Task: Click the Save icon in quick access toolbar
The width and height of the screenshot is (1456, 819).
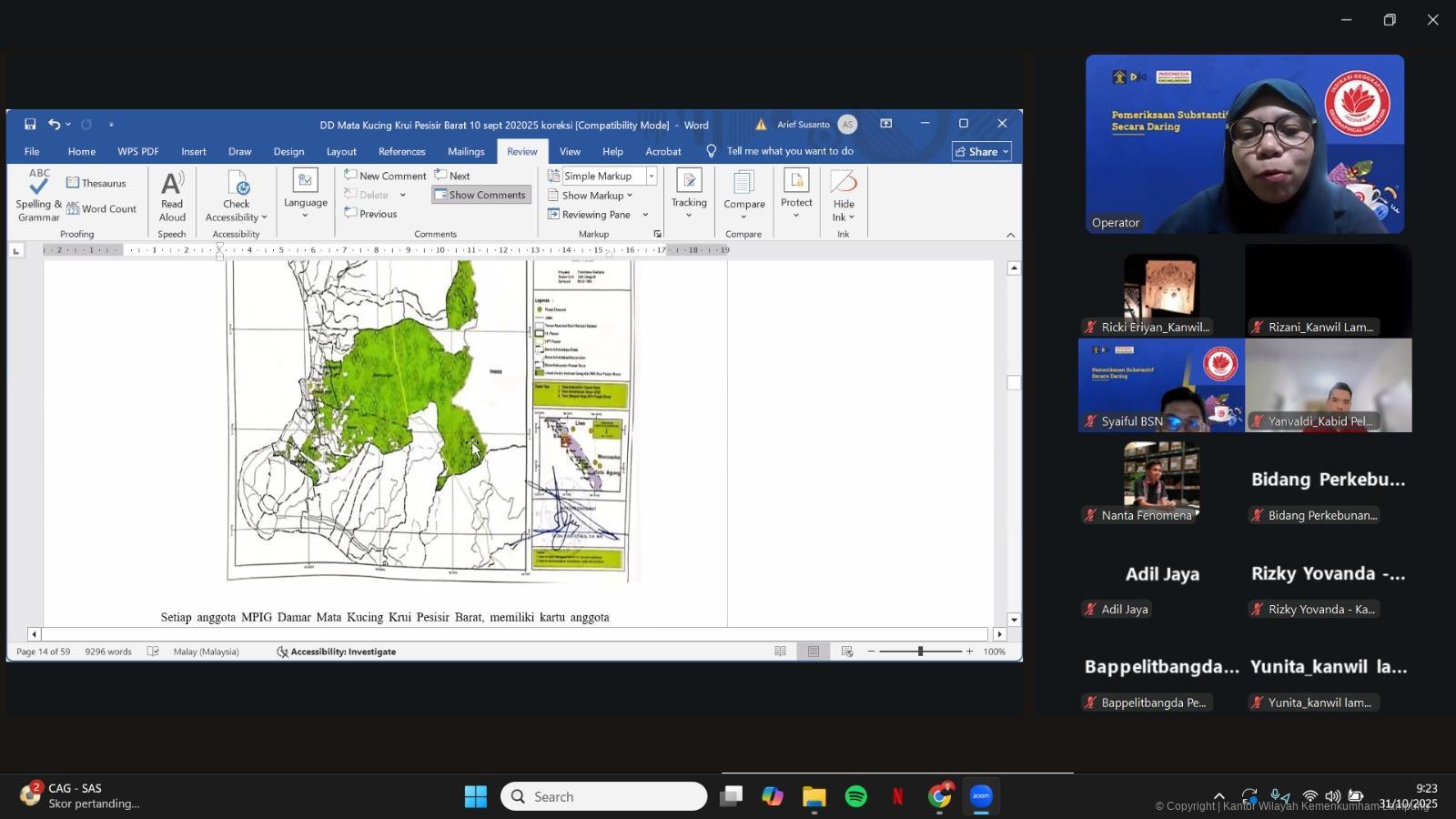Action: 30,125
